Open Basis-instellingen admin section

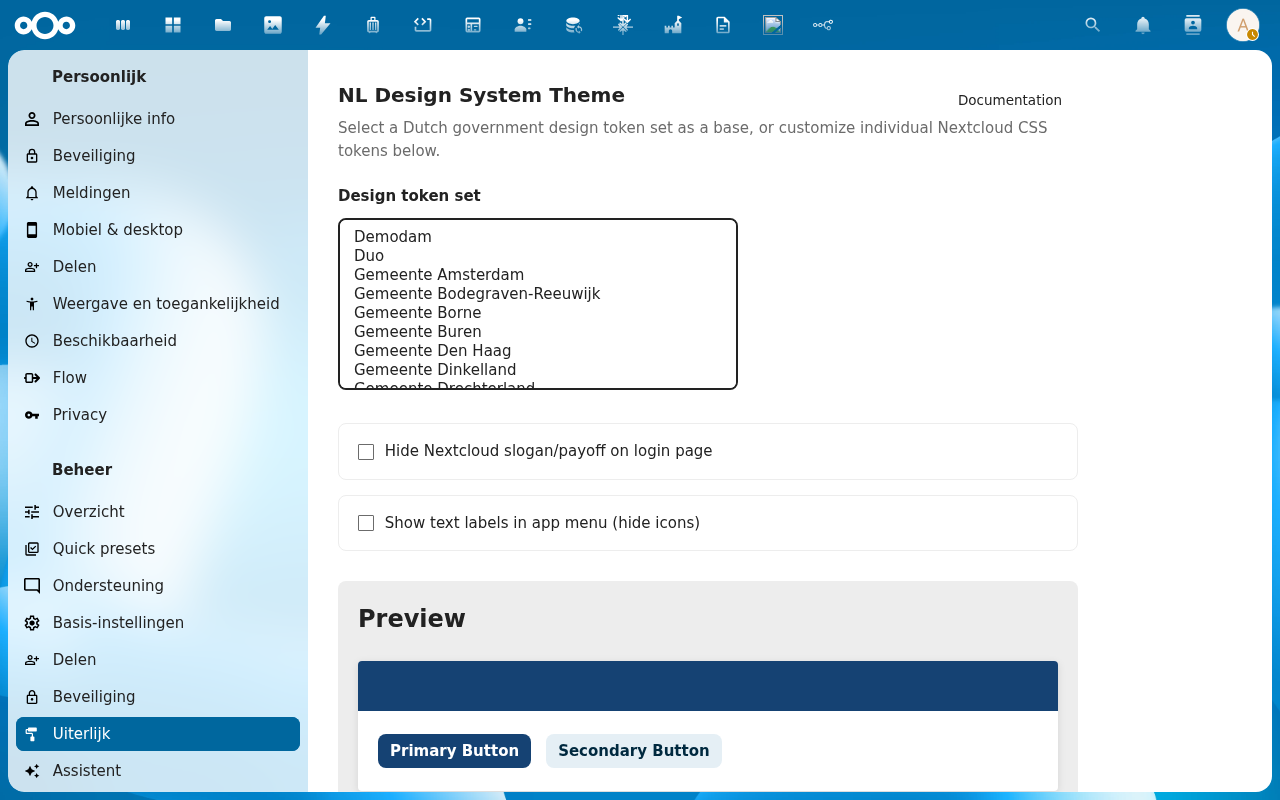pyautogui.click(x=158, y=623)
